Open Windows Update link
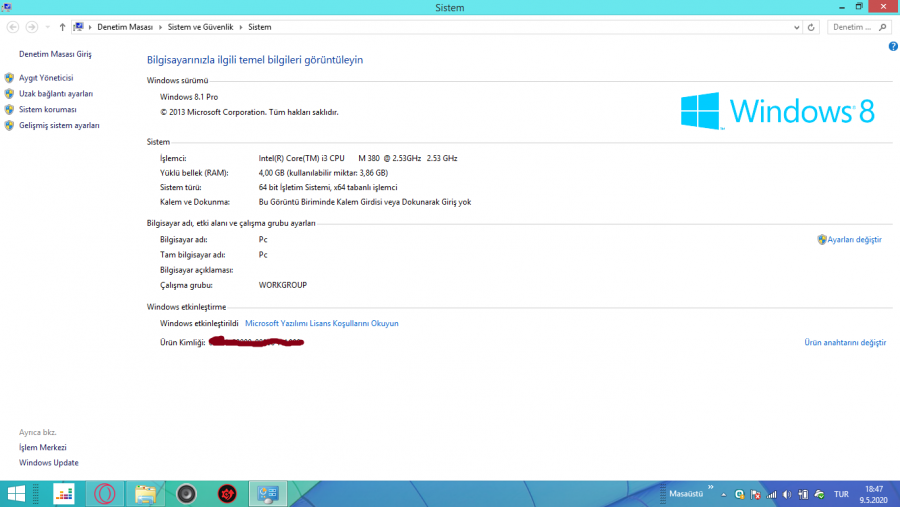 pos(49,462)
